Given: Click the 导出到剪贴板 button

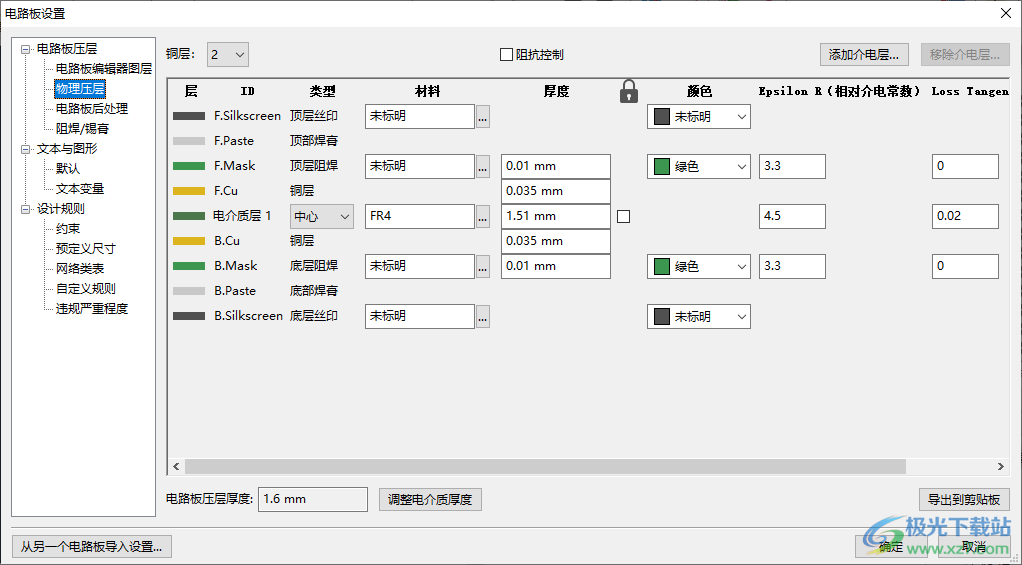Looking at the screenshot, I should [965, 500].
